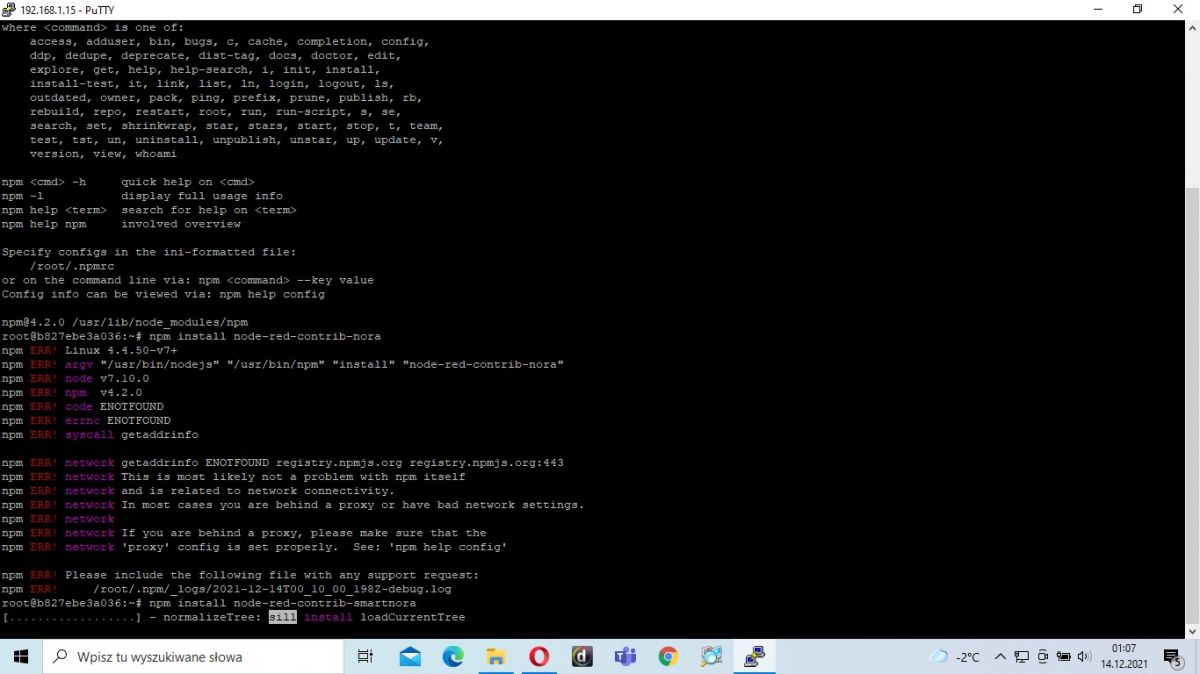Launch Microsoft Edge from the taskbar
Image resolution: width=1200 pixels, height=674 pixels.
tap(453, 657)
